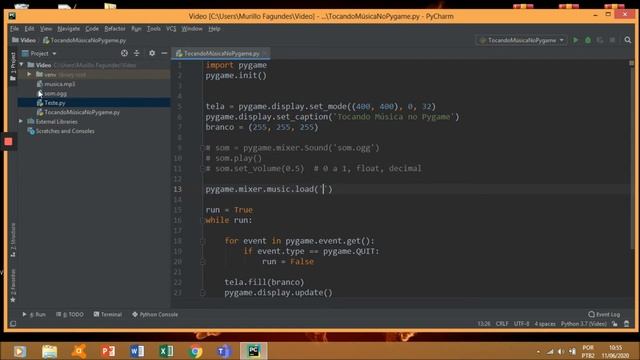The image size is (640, 360).
Task: Open Excel from taskbar
Action: 166,351
